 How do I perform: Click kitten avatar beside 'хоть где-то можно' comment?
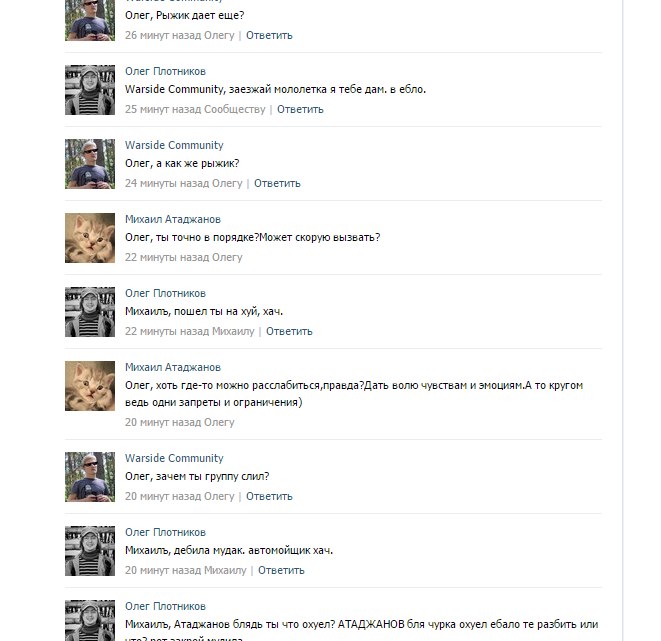90,386
